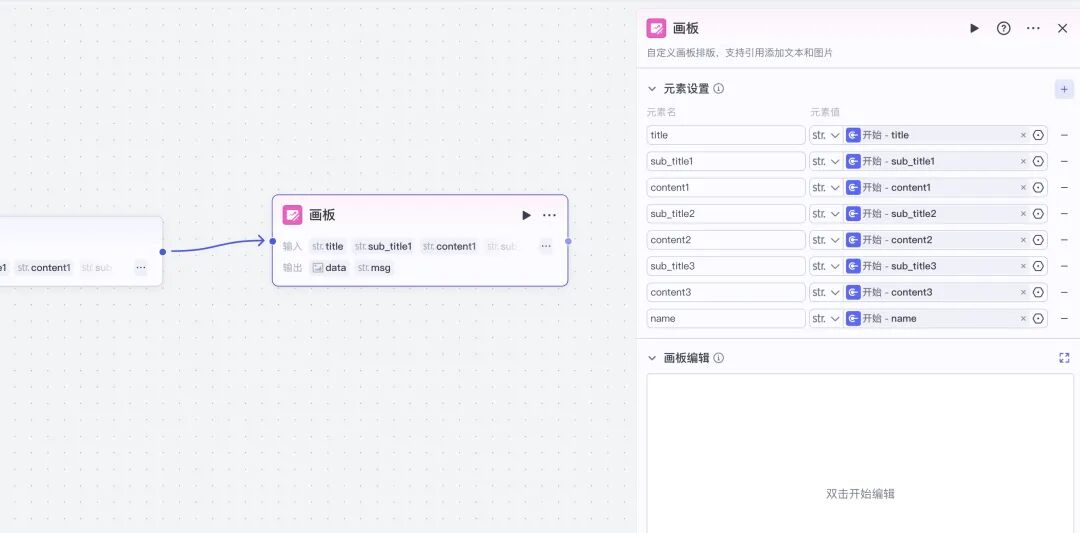This screenshot has width=1080, height=533.
Task: Open more options in 画板 panel header
Action: pos(1033,28)
